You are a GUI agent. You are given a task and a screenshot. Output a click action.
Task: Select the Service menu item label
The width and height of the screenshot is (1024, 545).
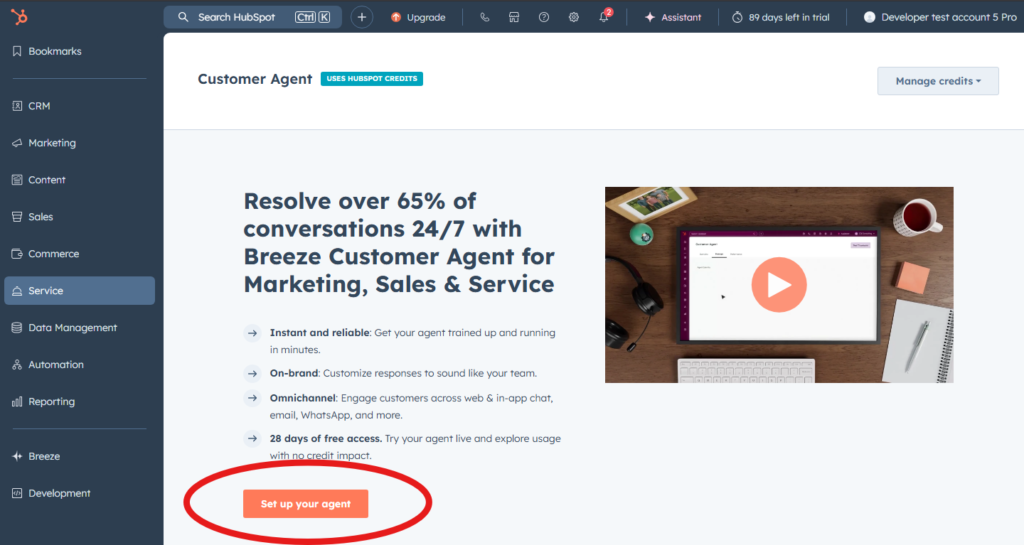tap(46, 290)
